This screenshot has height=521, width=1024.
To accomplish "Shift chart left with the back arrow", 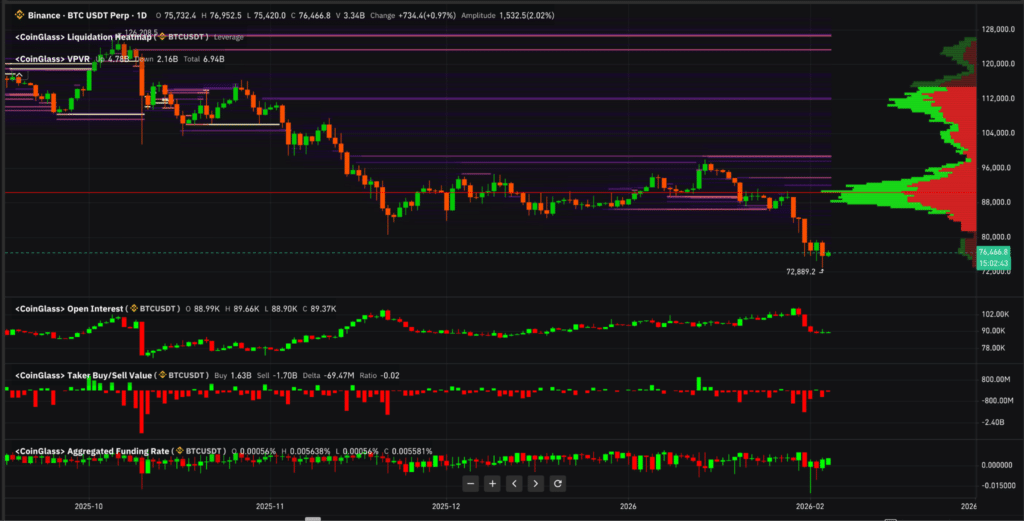I will coord(514,484).
